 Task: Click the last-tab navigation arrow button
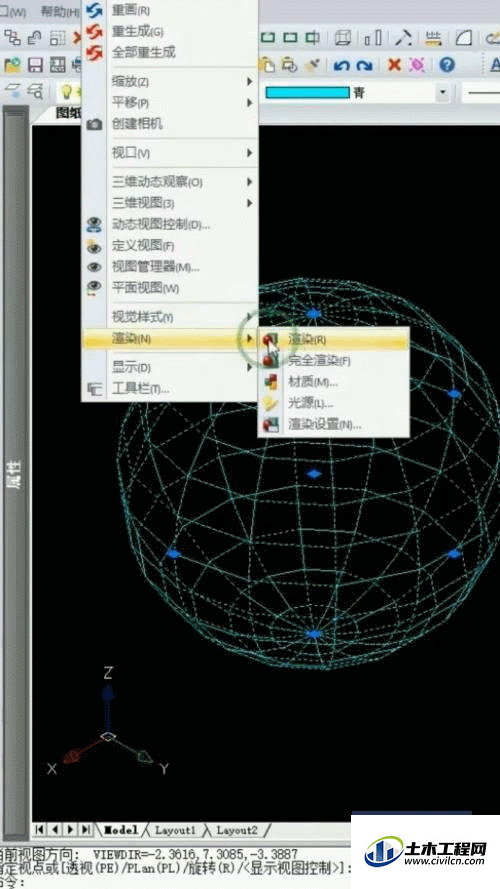point(86,829)
